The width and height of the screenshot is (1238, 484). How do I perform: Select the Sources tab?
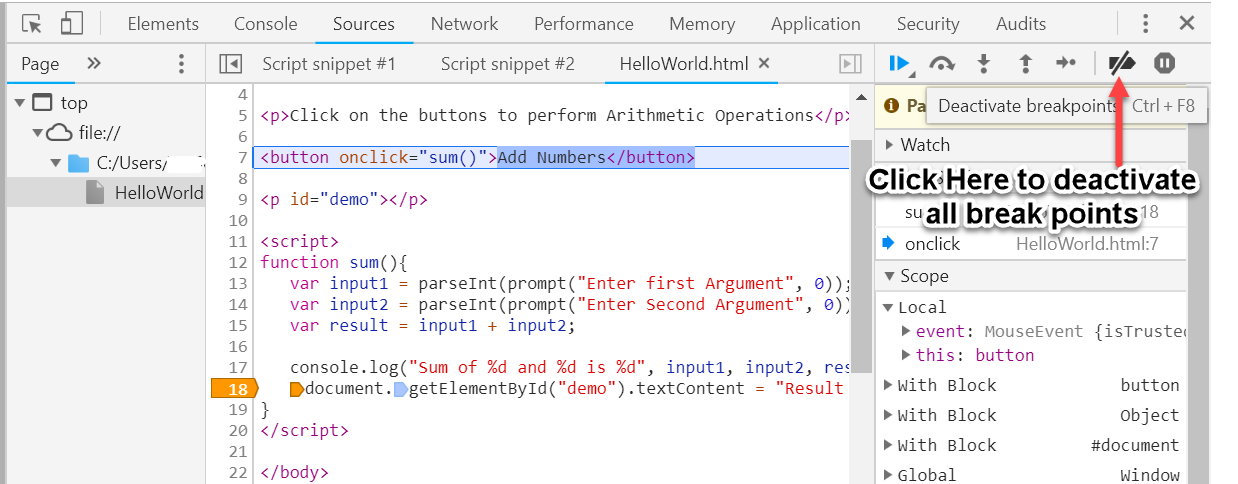364,23
